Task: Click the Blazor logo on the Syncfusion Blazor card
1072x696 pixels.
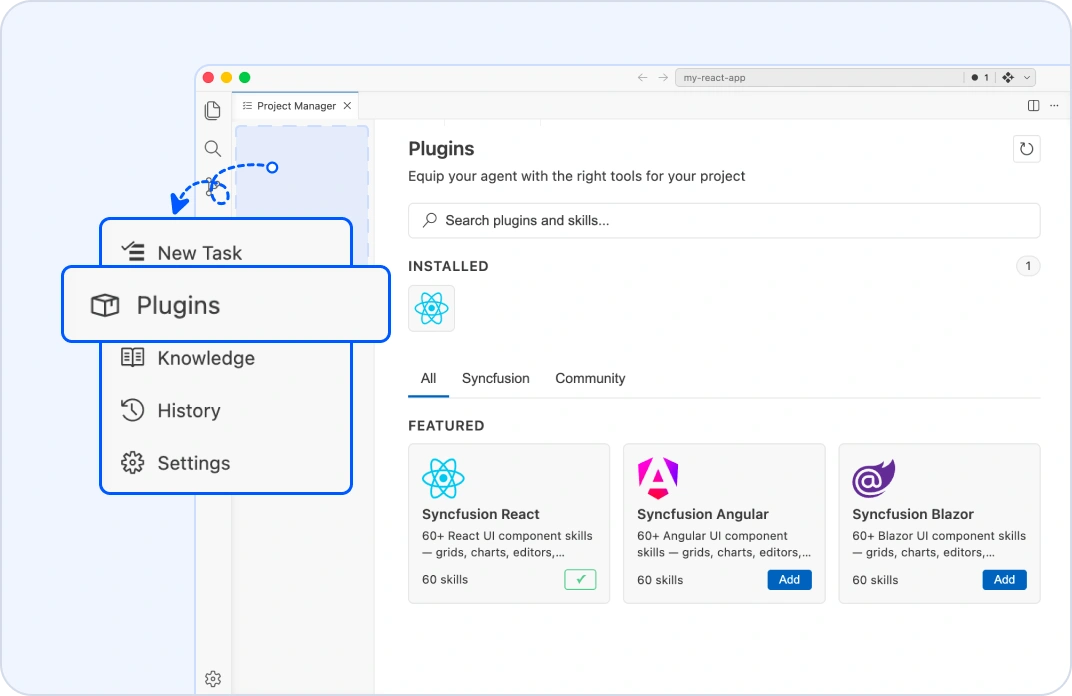Action: (x=873, y=478)
